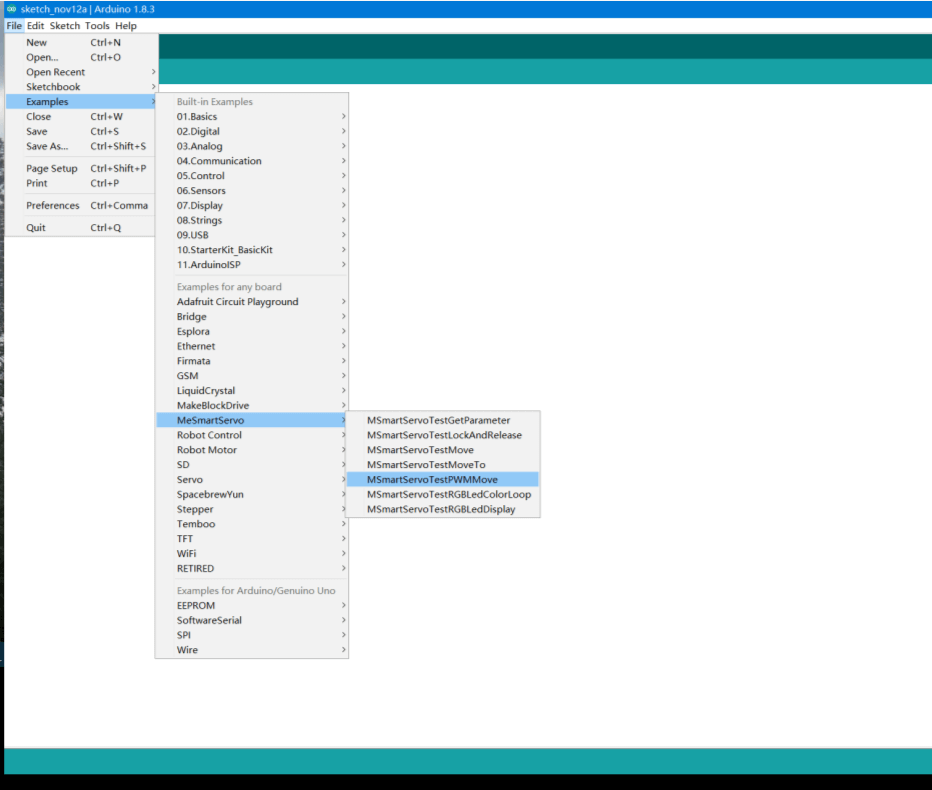Expand the 07.Display examples submenu
Viewport: 932px width, 790px height.
(252, 206)
